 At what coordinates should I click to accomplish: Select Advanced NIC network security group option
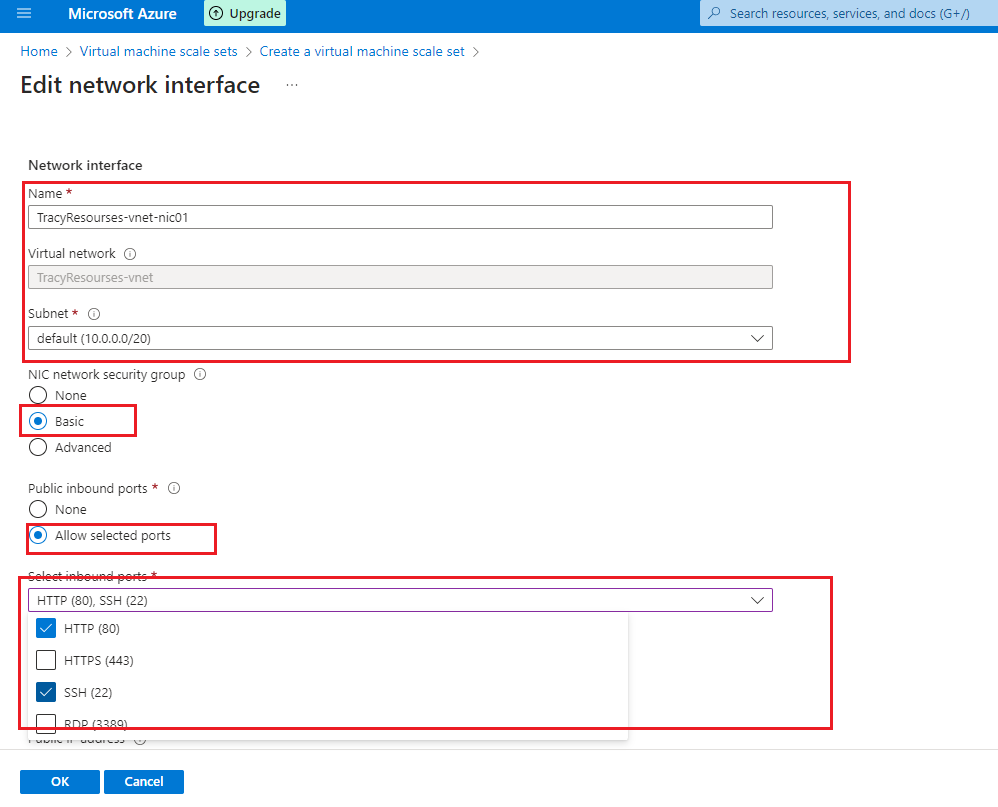tap(39, 448)
